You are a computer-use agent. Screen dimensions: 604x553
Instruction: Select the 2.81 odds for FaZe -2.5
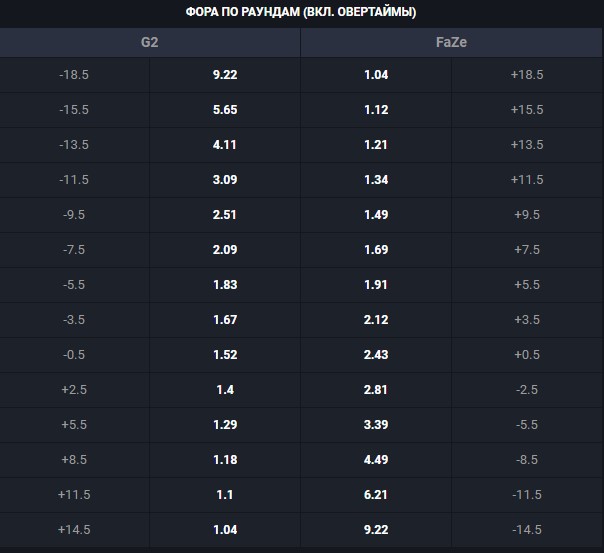click(376, 390)
